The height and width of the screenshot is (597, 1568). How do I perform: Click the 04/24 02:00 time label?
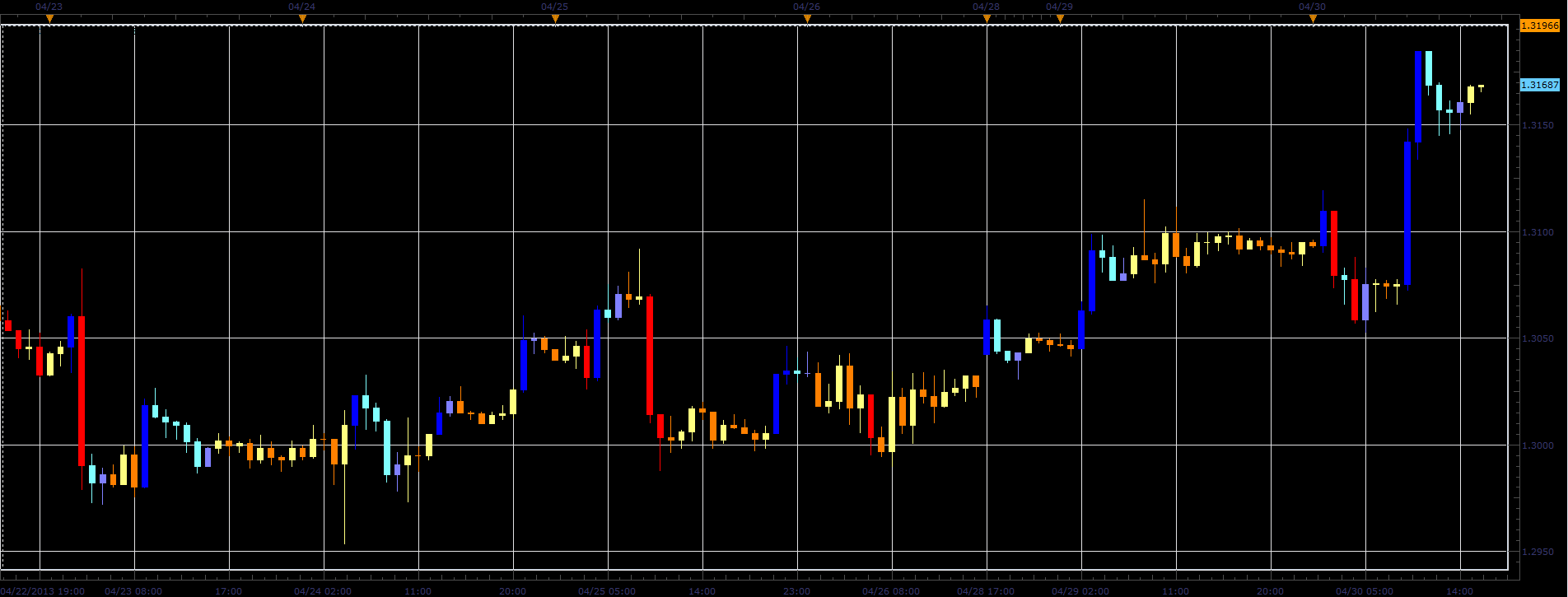323,591
